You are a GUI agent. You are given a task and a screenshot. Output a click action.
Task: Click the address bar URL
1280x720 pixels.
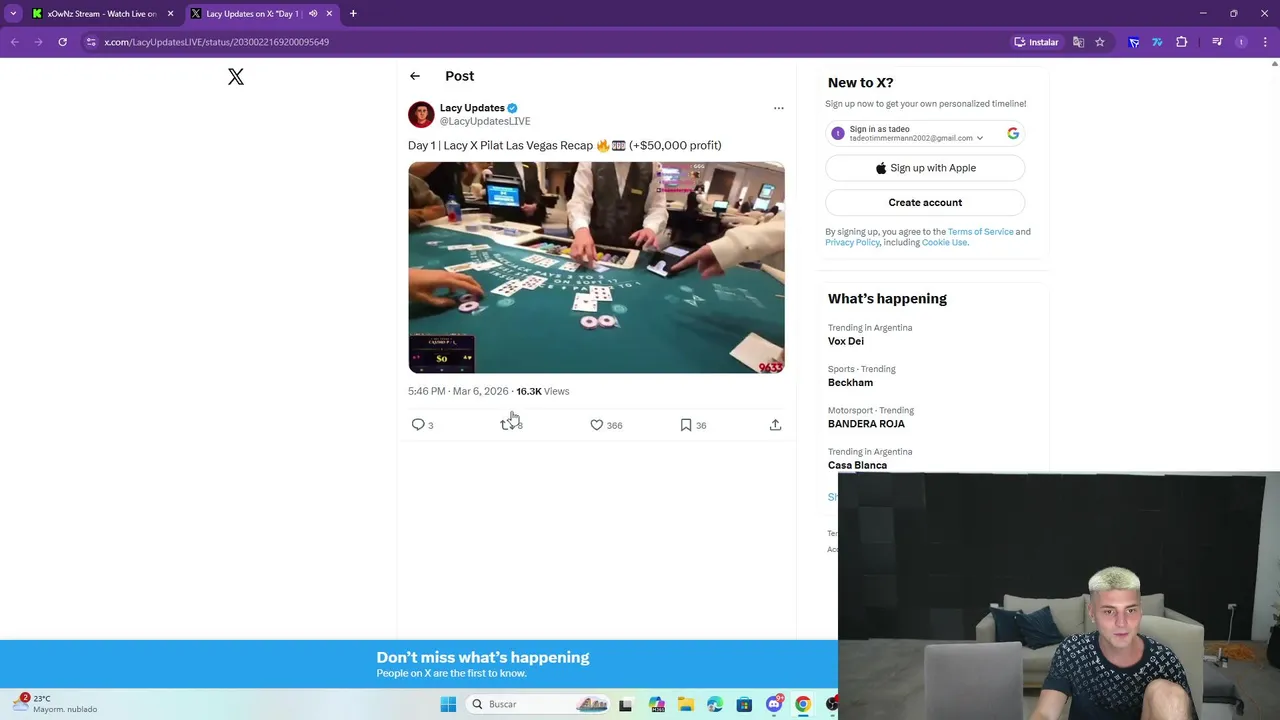pos(217,42)
